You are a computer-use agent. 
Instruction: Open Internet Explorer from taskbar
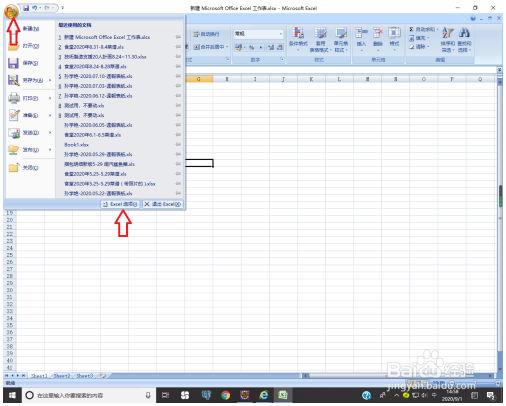click(x=264, y=395)
